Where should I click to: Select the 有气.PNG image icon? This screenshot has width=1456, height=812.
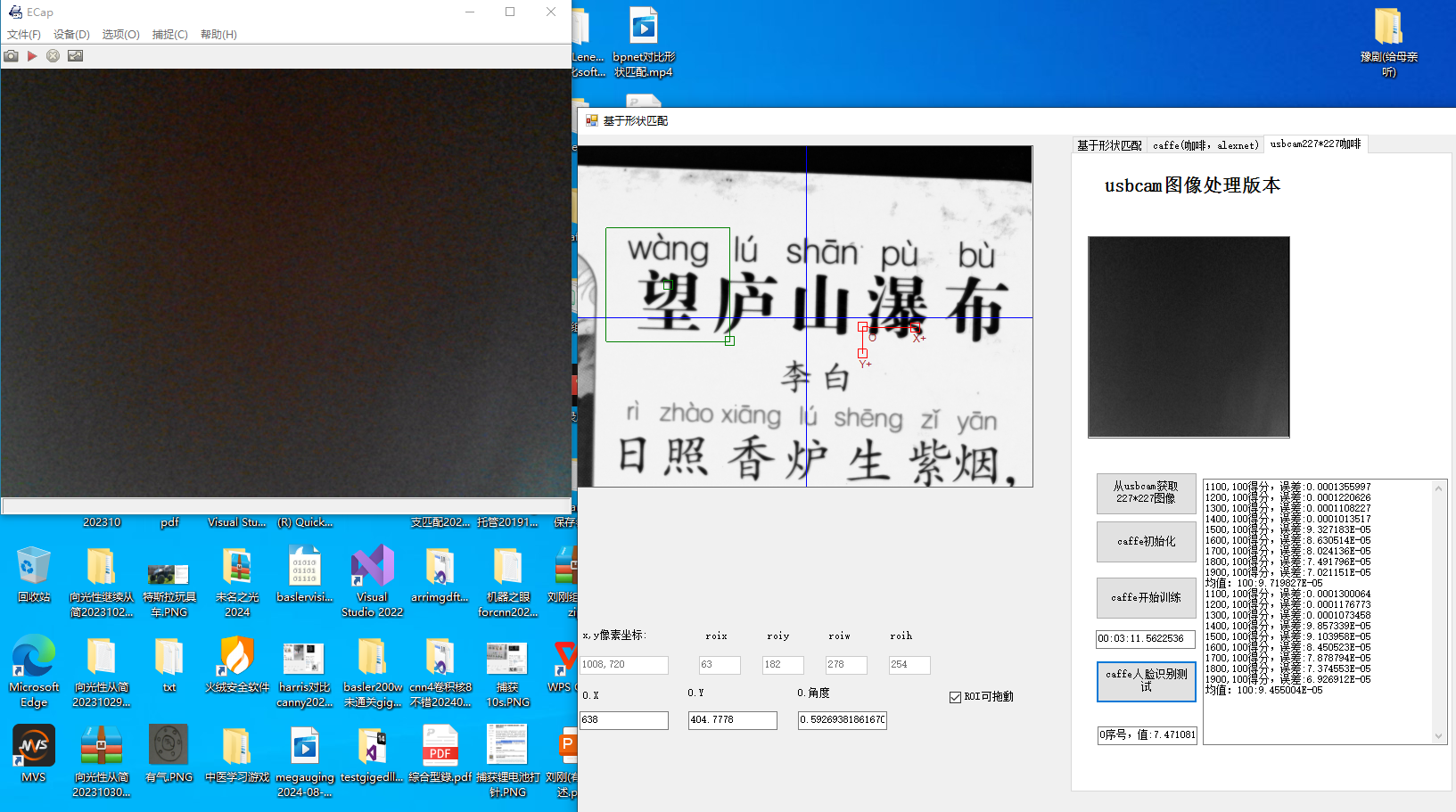(x=169, y=753)
